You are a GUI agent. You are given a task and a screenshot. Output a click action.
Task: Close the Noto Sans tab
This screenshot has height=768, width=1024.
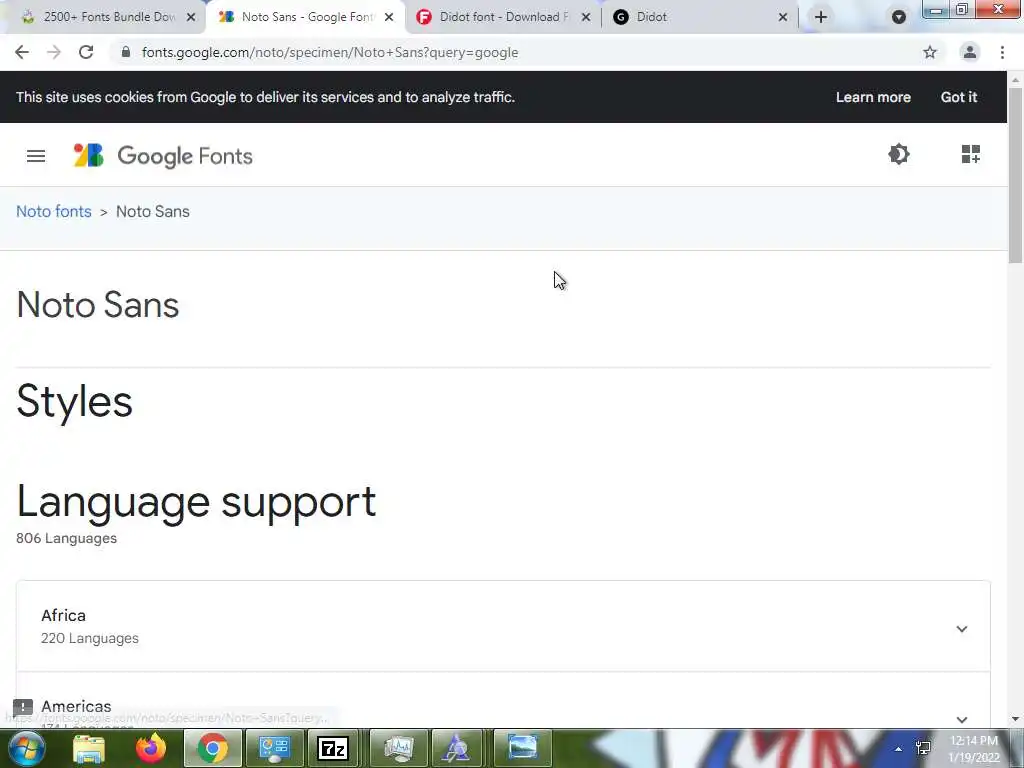(x=389, y=17)
